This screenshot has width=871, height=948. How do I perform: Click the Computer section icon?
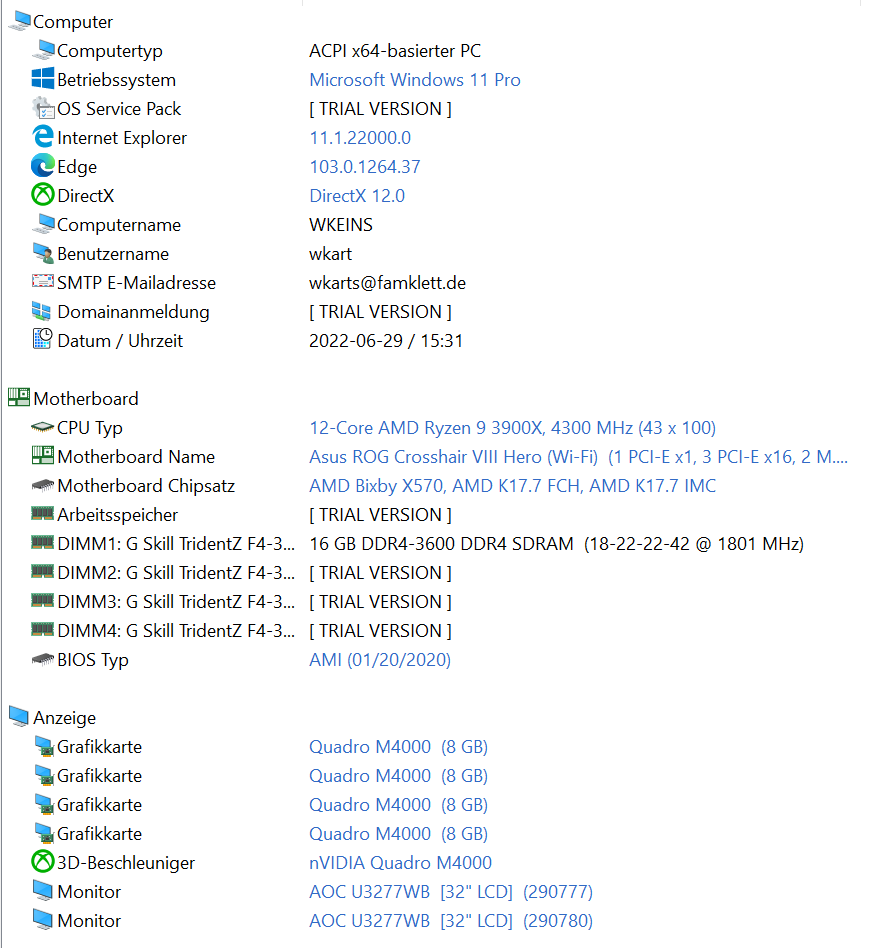click(19, 21)
